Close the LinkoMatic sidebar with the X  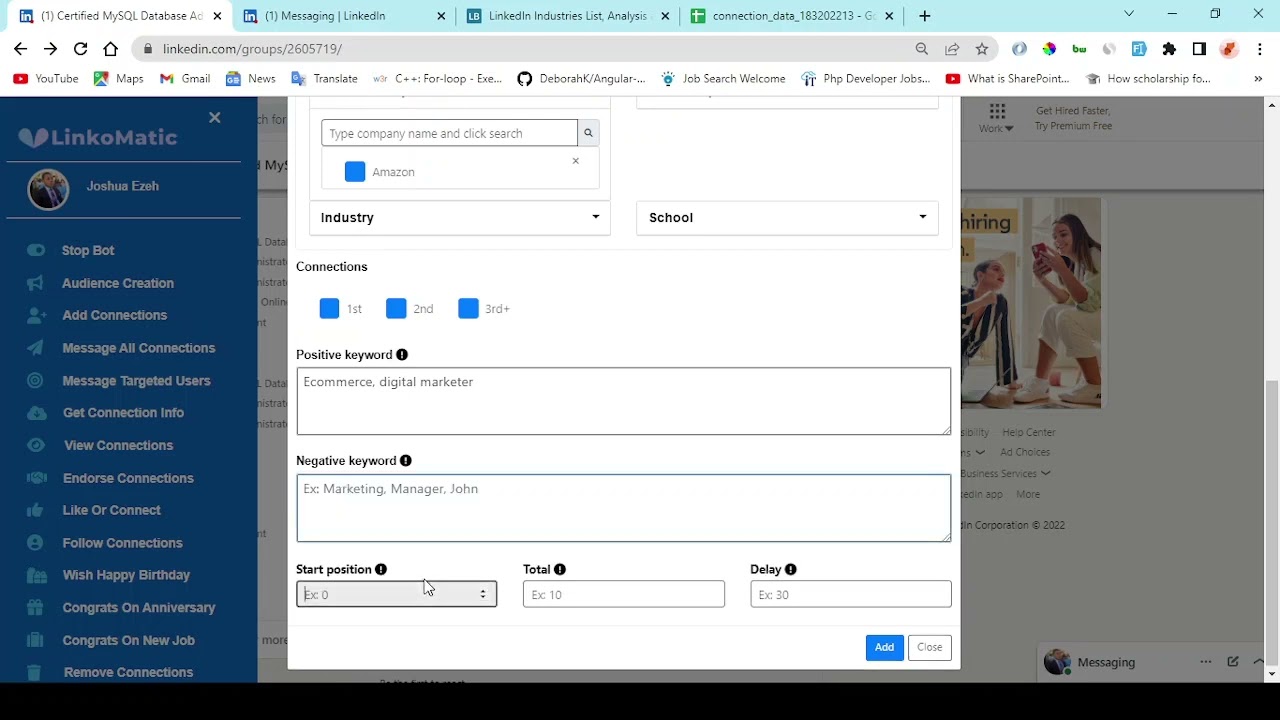tap(214, 117)
